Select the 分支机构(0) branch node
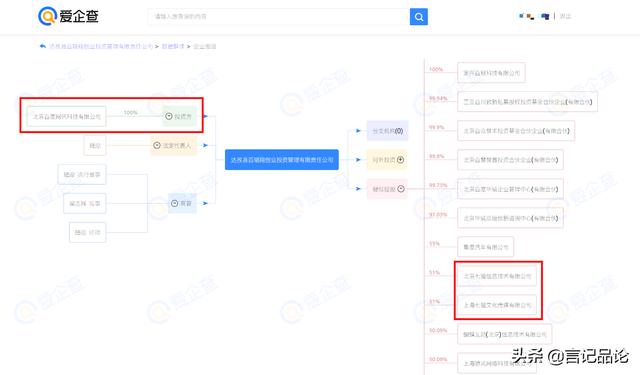The image size is (640, 375). [387, 131]
